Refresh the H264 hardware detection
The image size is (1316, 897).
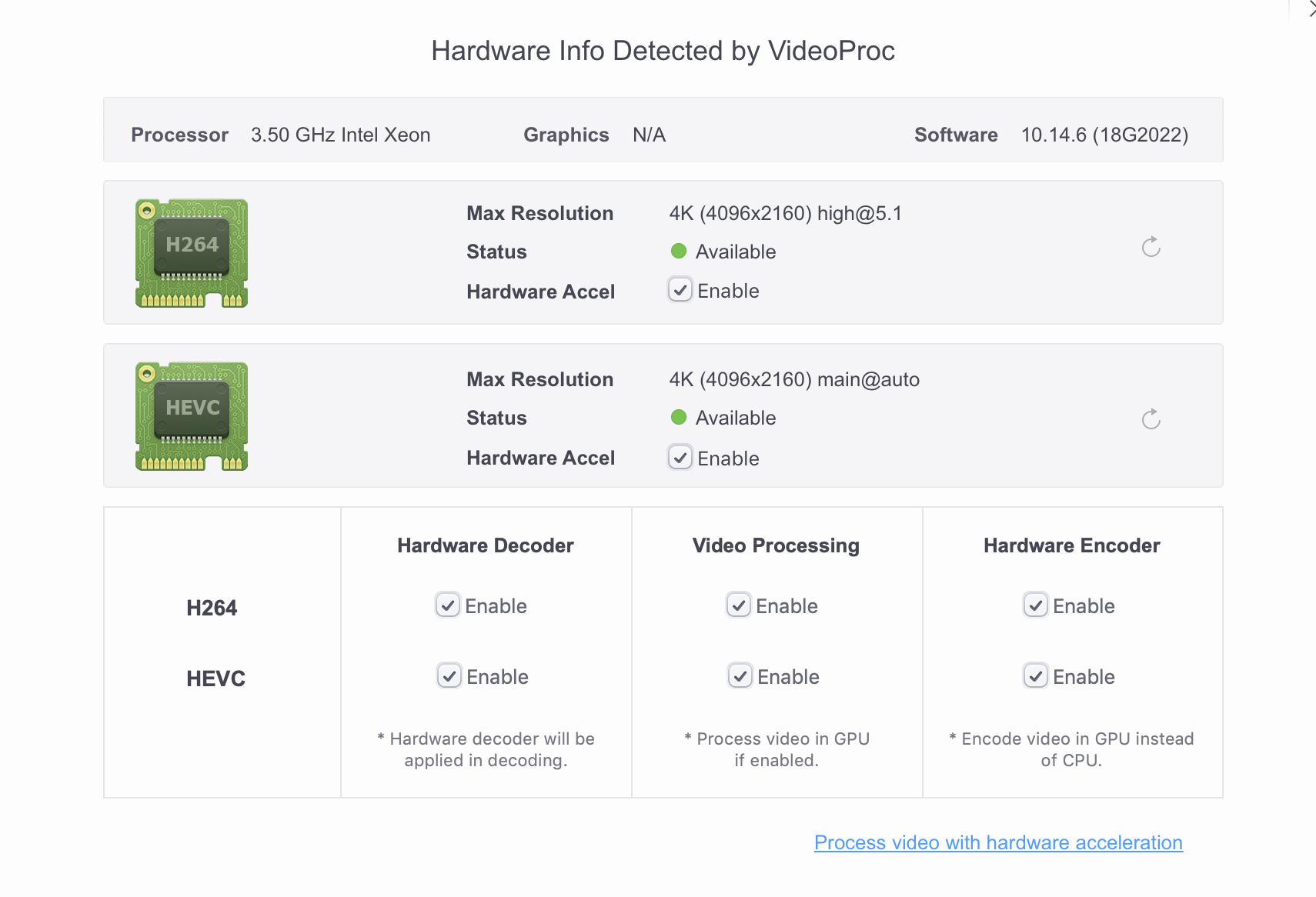tap(1151, 247)
